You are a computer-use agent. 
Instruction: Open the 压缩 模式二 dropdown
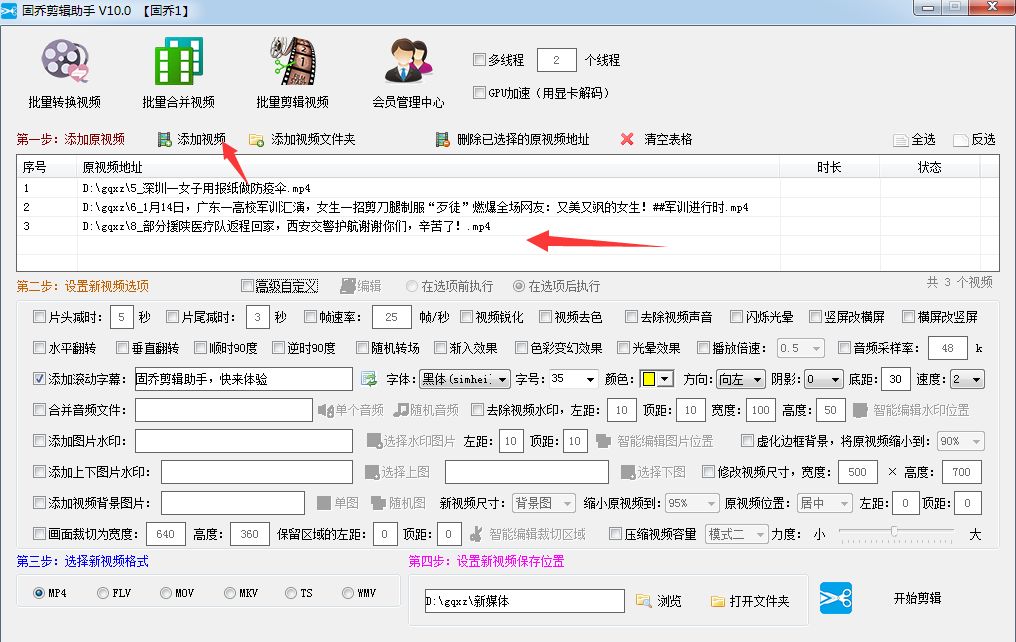point(737,534)
